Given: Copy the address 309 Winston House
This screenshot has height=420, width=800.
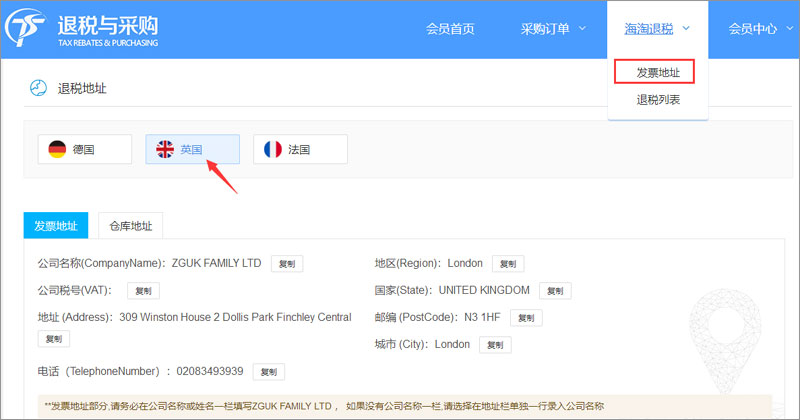Looking at the screenshot, I should (x=53, y=340).
